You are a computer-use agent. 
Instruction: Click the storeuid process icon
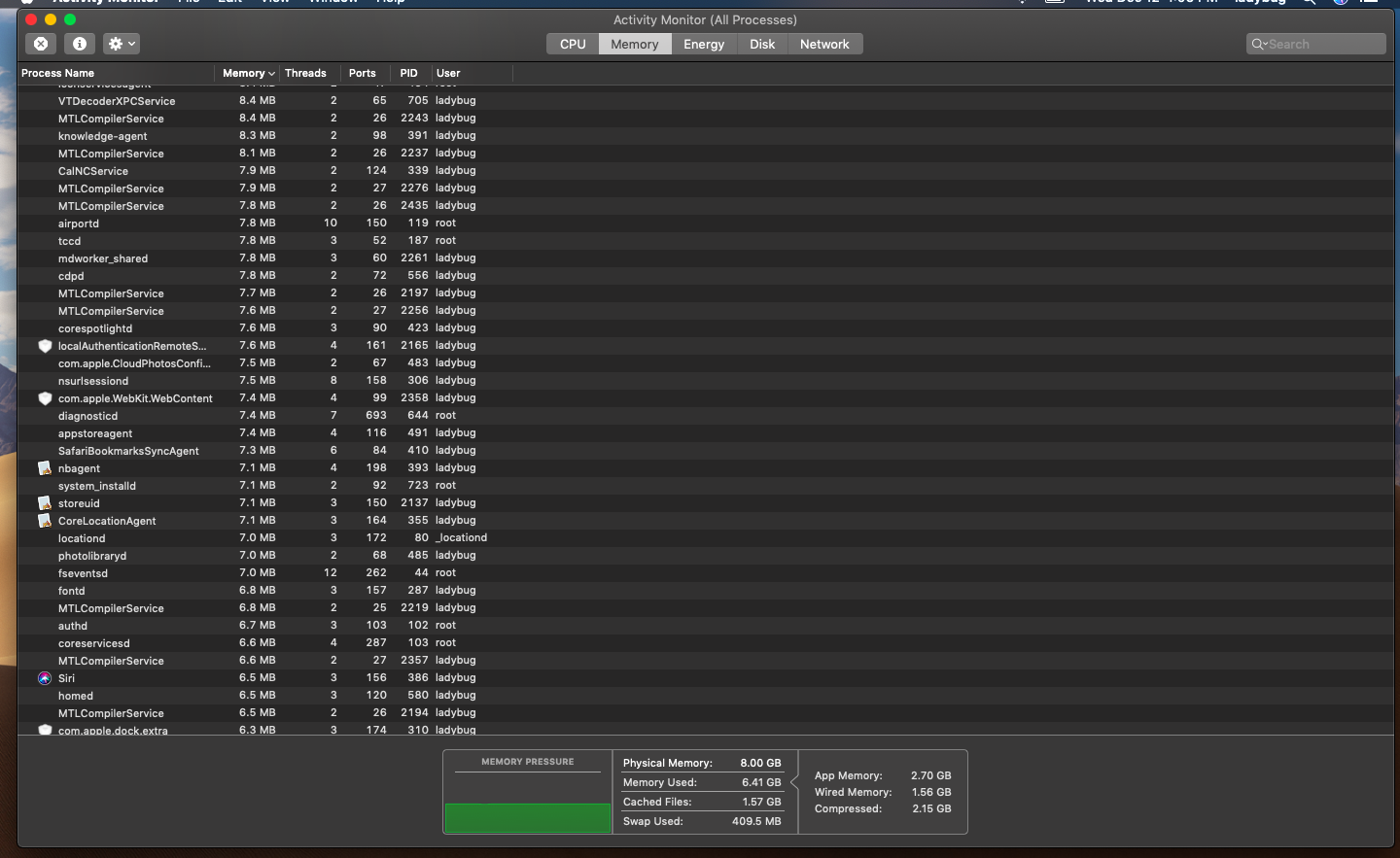pos(45,503)
